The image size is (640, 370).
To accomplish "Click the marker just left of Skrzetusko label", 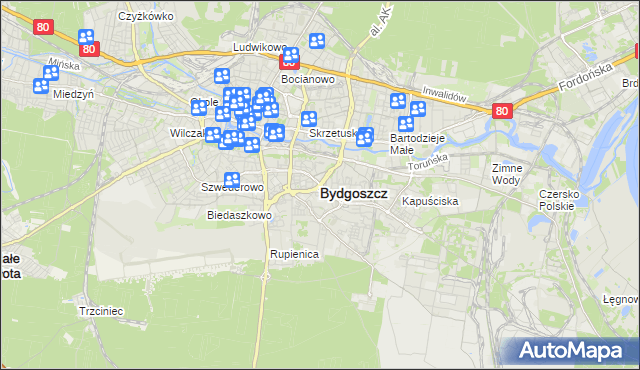I will coord(309,119).
